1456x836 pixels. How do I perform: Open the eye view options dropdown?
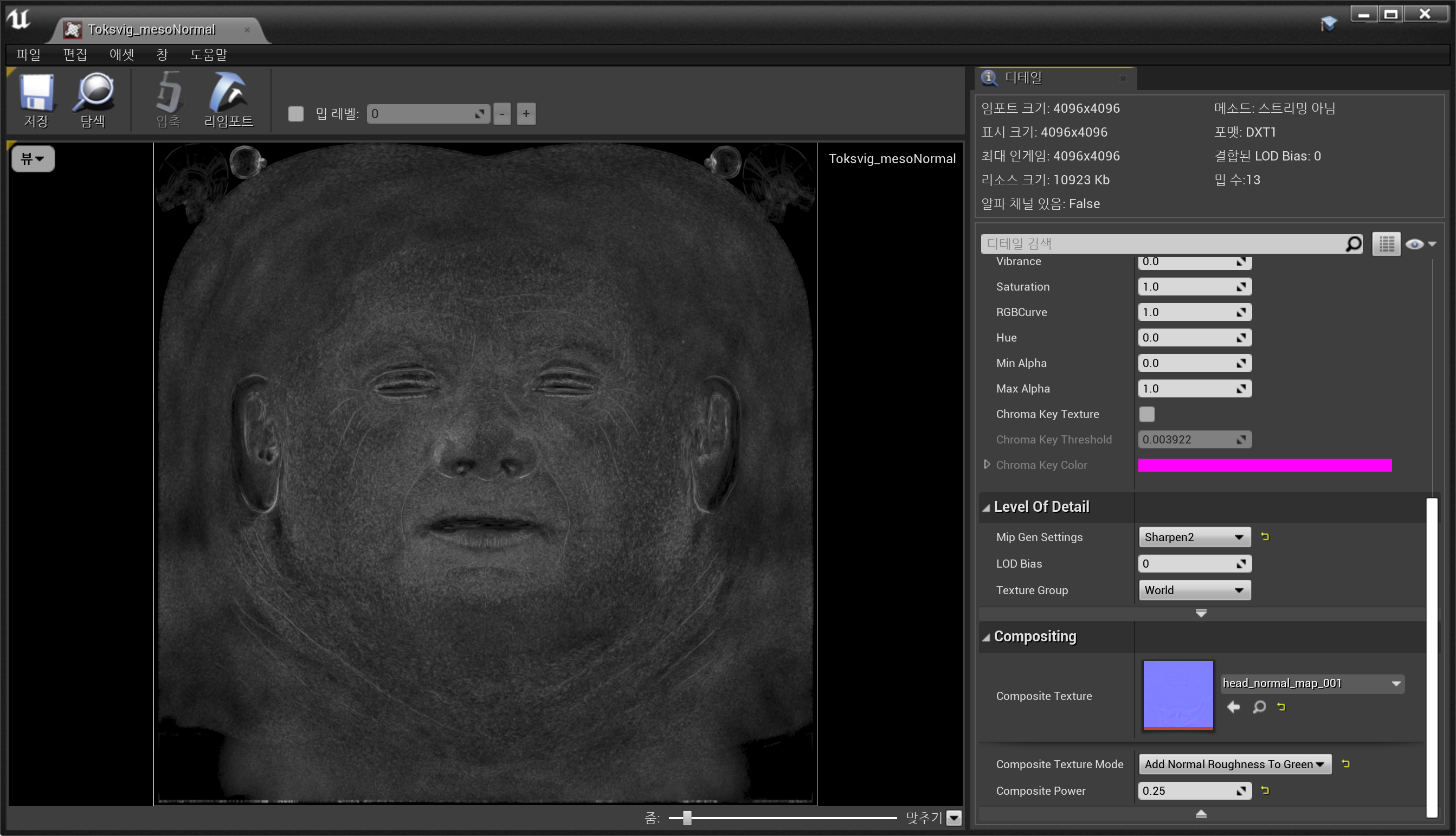pos(1421,244)
